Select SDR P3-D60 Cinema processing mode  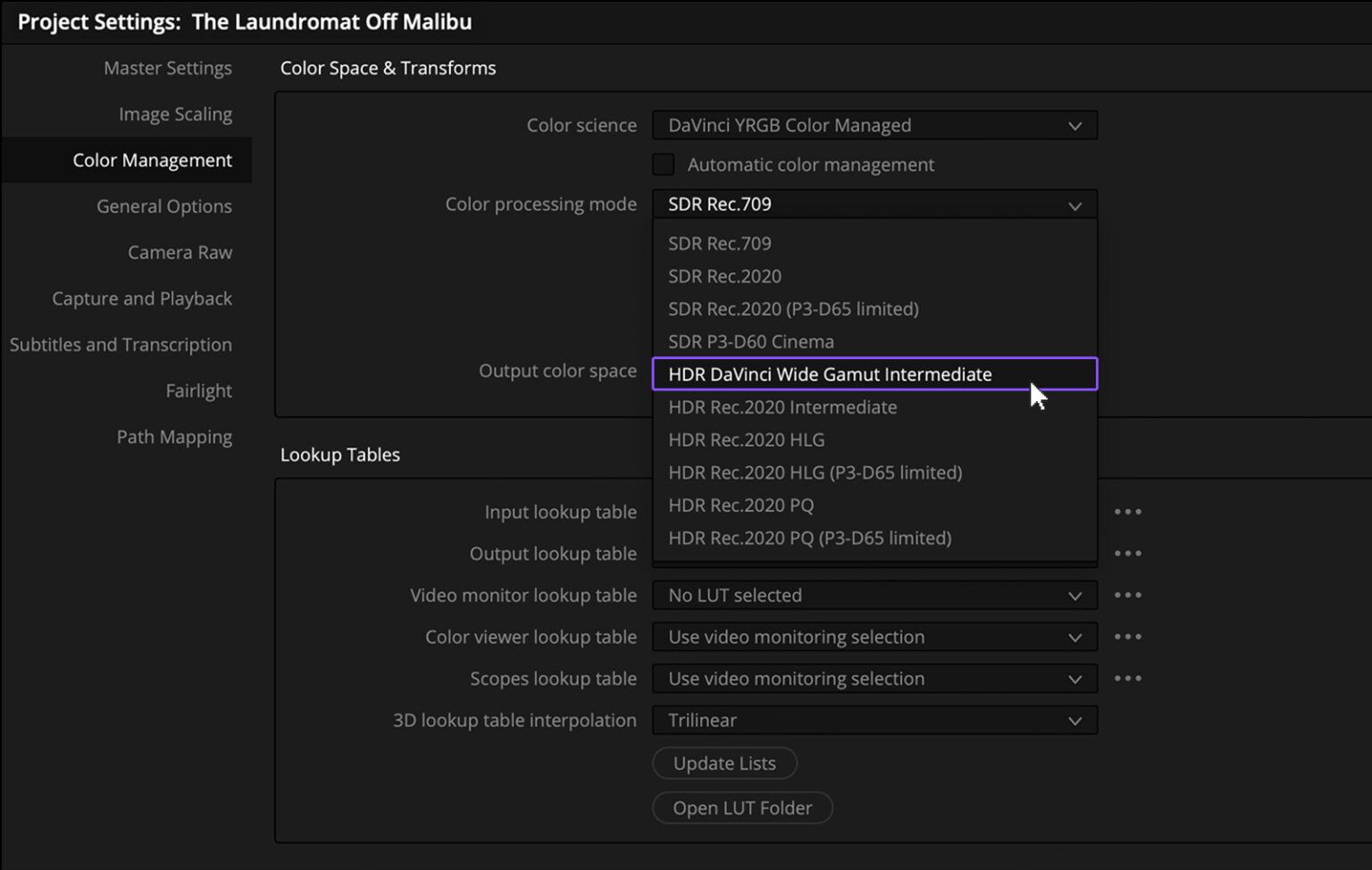point(751,341)
